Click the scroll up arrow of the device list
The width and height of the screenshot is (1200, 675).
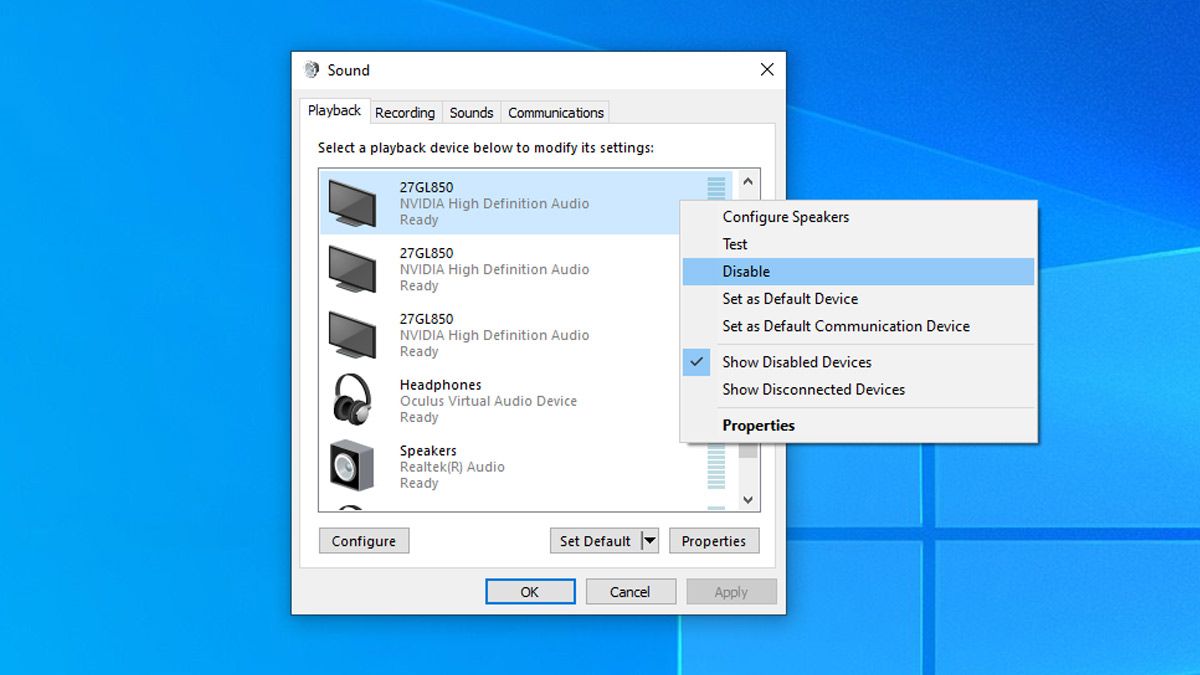coord(748,183)
